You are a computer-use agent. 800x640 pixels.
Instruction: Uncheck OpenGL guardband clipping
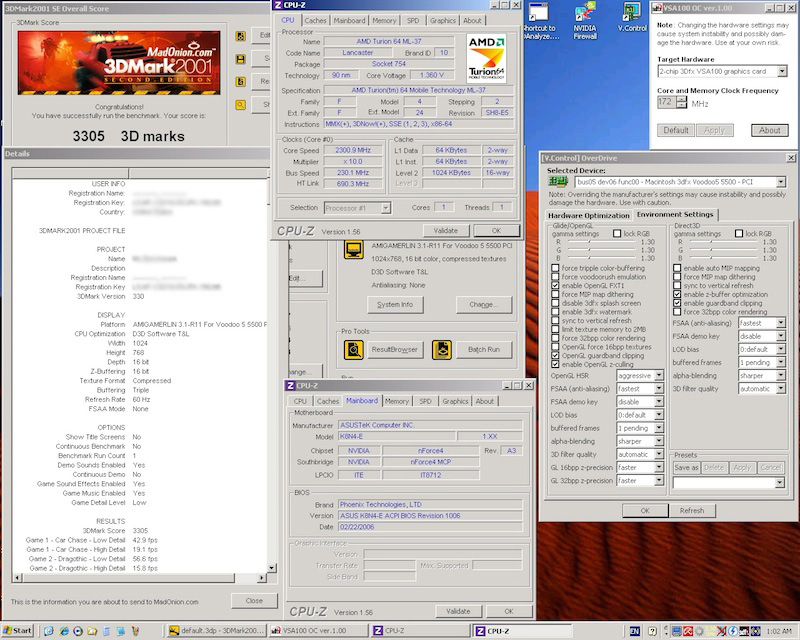(x=555, y=355)
